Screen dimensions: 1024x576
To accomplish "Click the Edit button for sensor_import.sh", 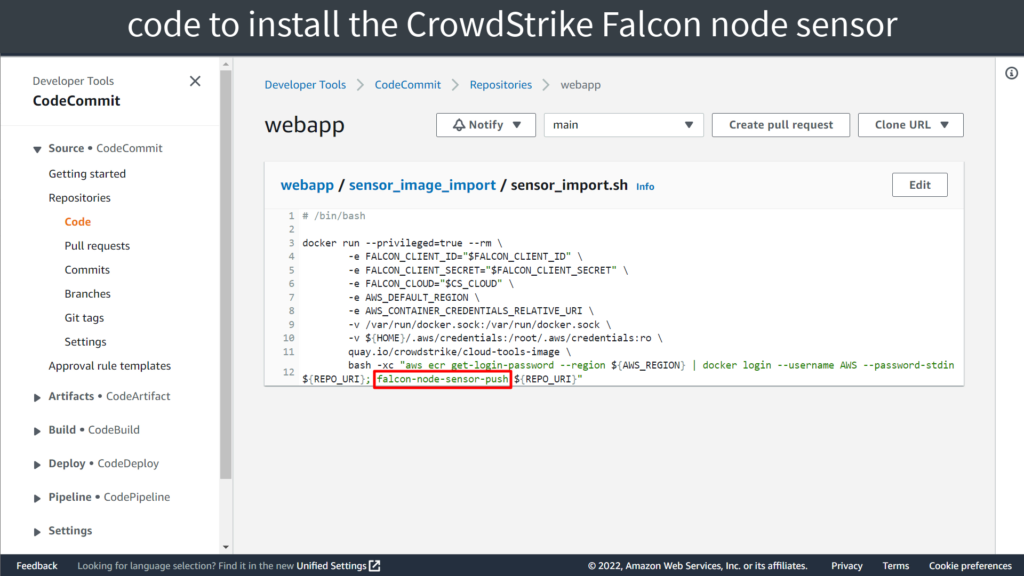I will point(920,185).
